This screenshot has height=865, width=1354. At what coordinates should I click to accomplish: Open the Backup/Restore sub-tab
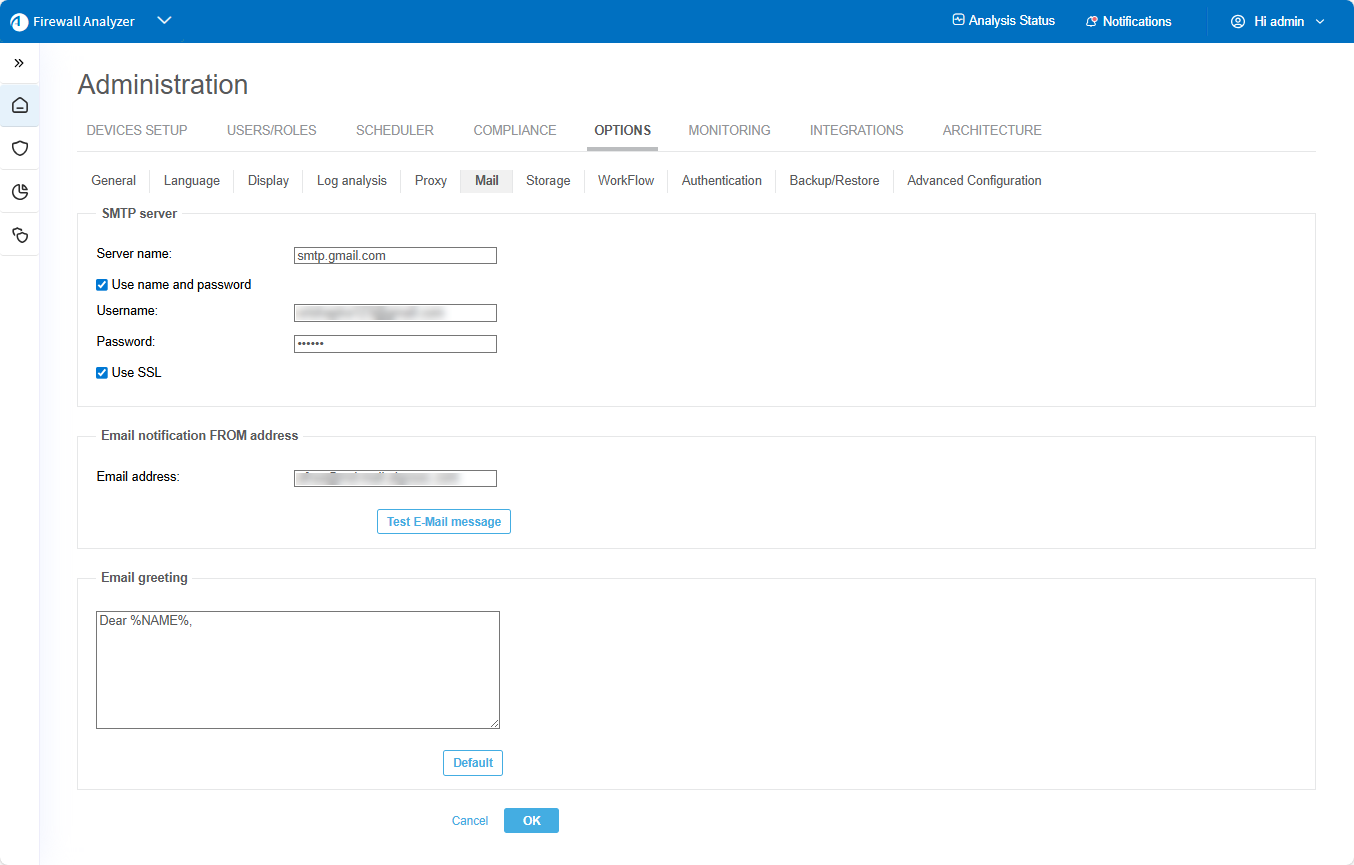[834, 181]
